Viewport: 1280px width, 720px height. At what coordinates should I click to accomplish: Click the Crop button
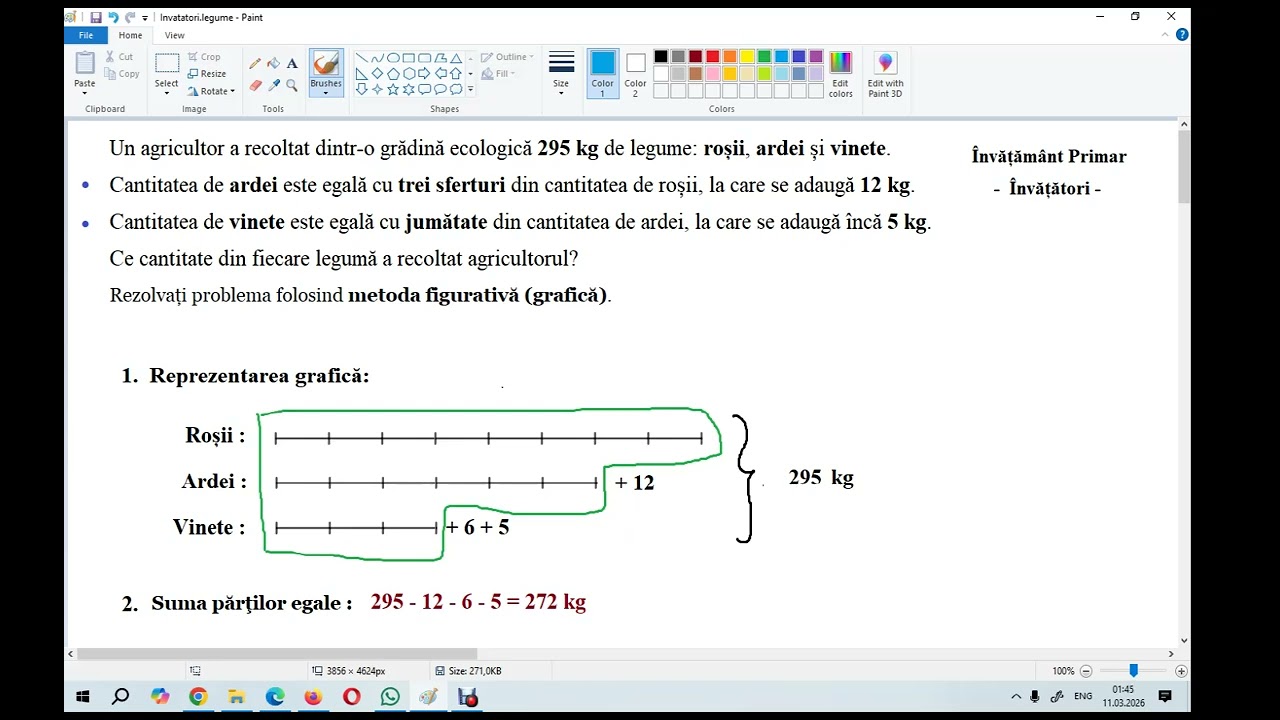[x=203, y=57]
